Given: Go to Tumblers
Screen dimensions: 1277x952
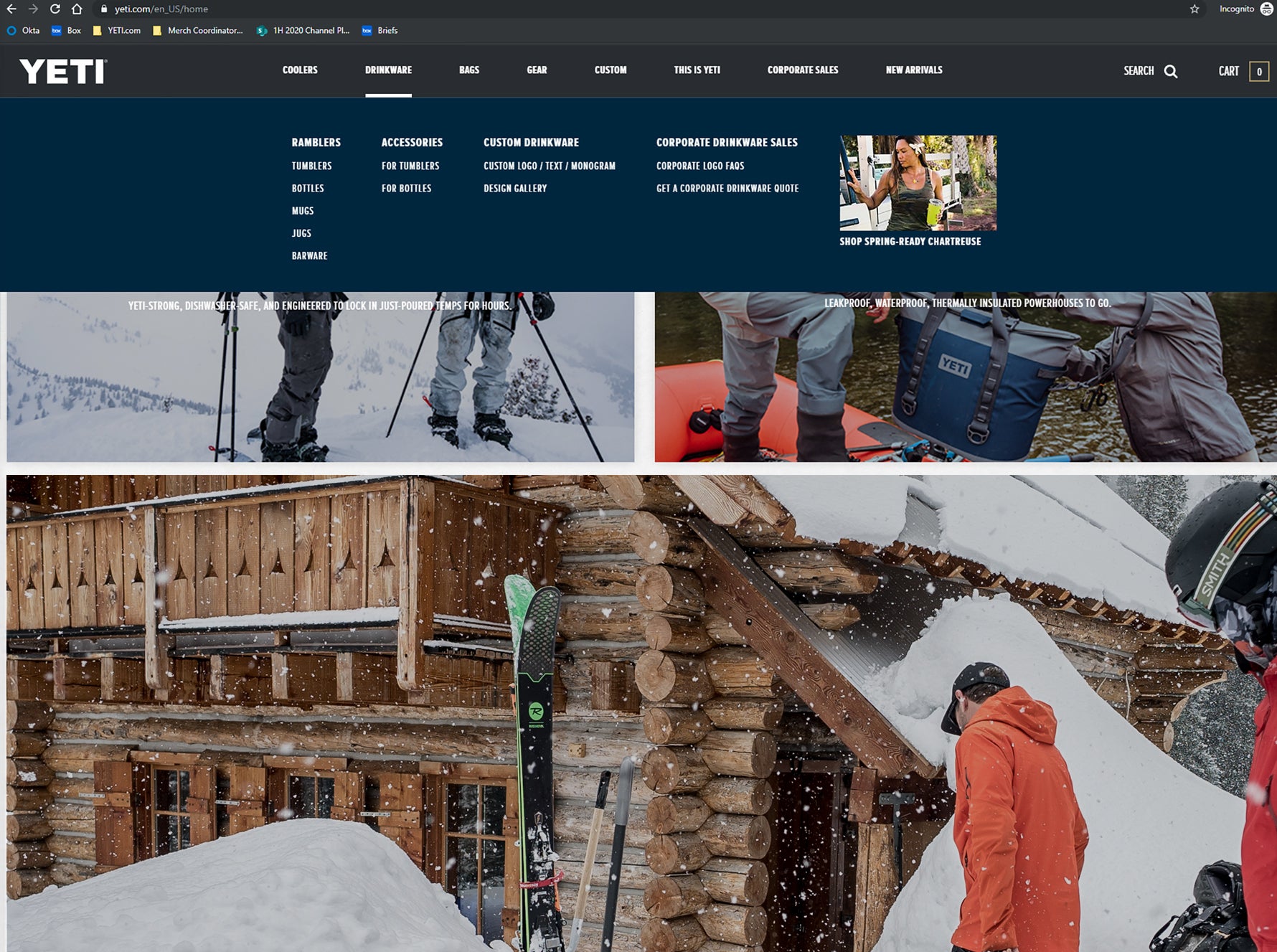Looking at the screenshot, I should tap(311, 166).
